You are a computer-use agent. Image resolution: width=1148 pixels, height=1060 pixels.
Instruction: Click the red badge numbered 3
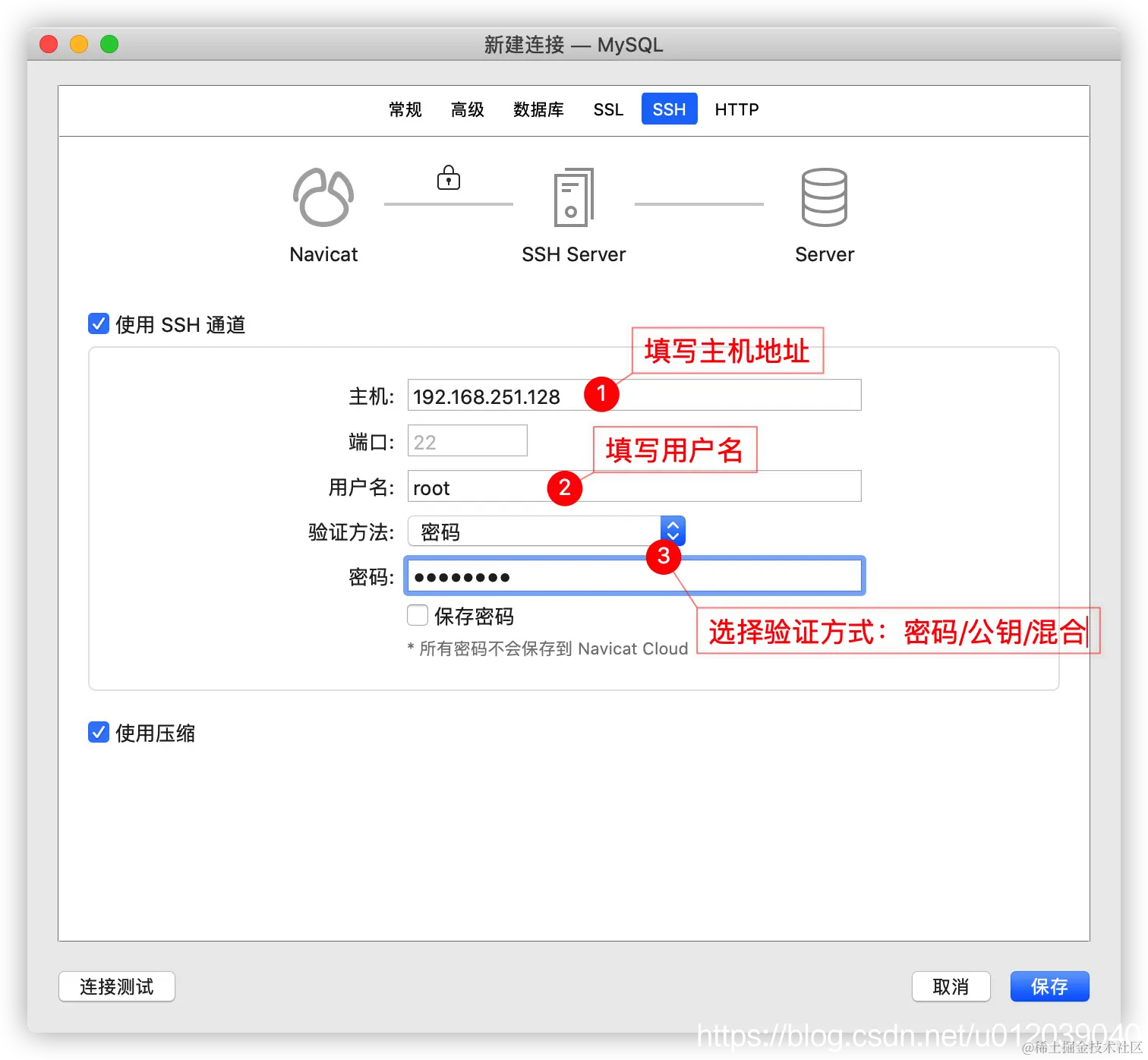[x=663, y=557]
